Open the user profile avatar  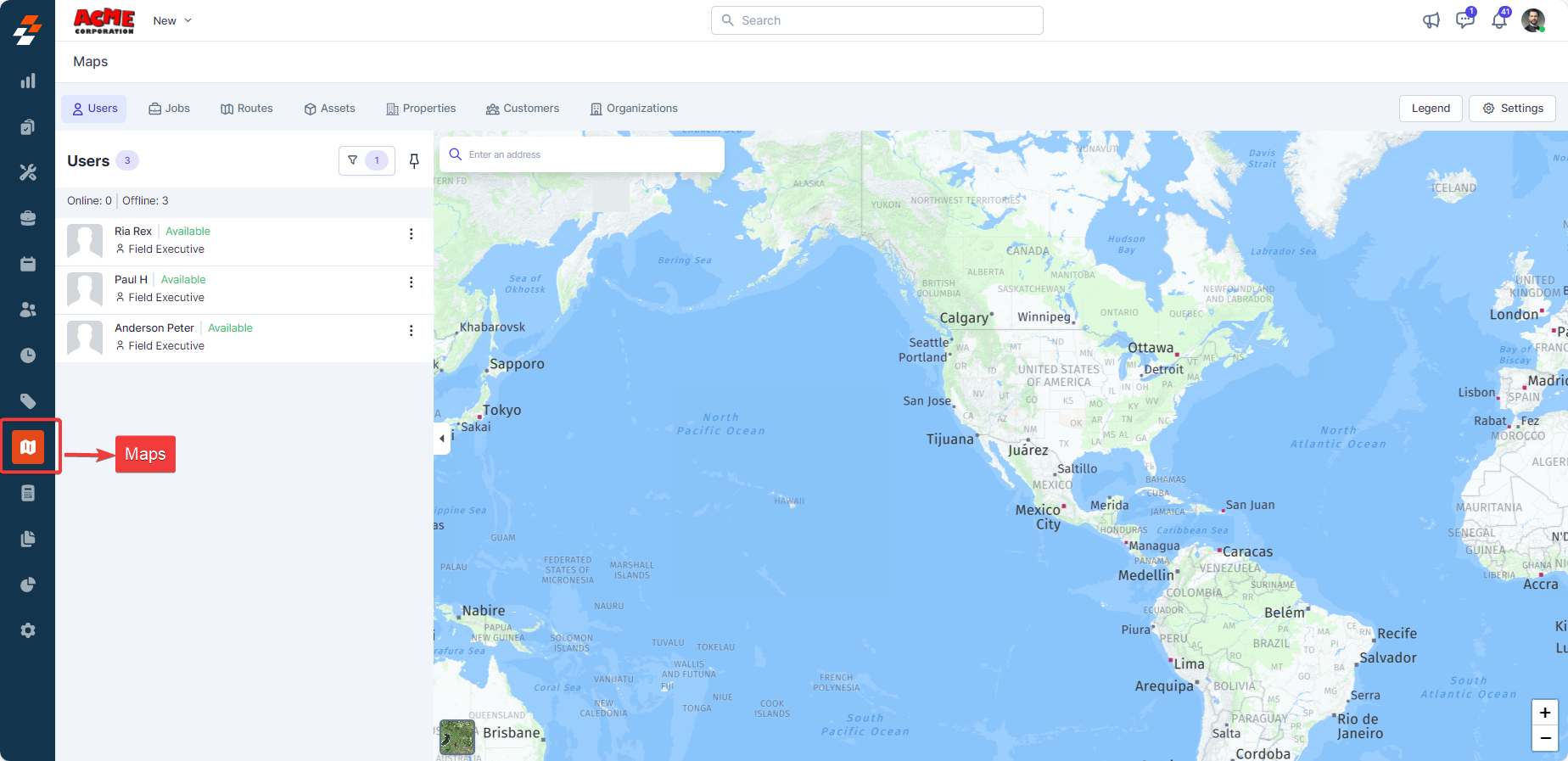(x=1533, y=20)
